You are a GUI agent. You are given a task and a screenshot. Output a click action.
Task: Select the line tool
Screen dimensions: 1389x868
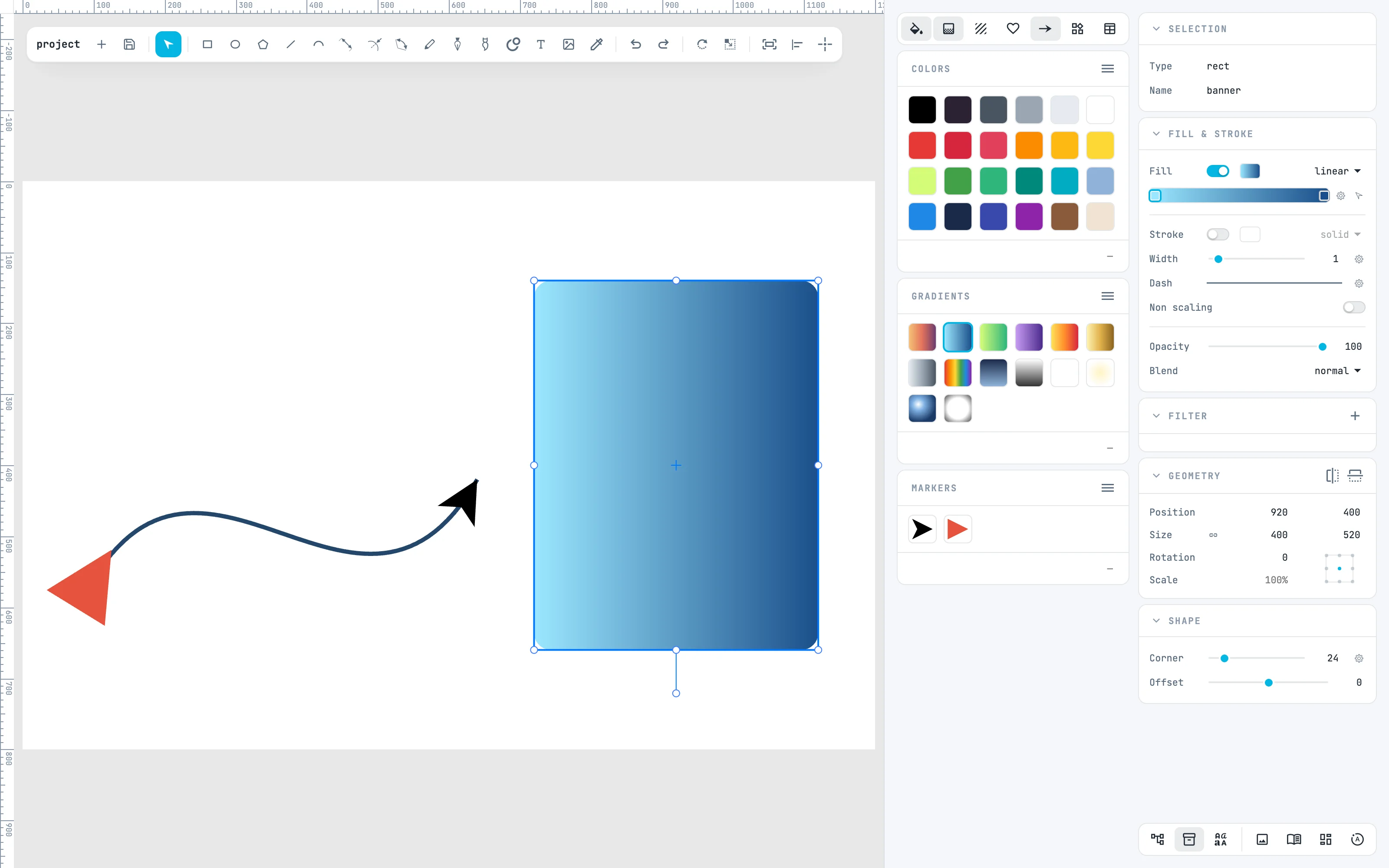coord(290,44)
